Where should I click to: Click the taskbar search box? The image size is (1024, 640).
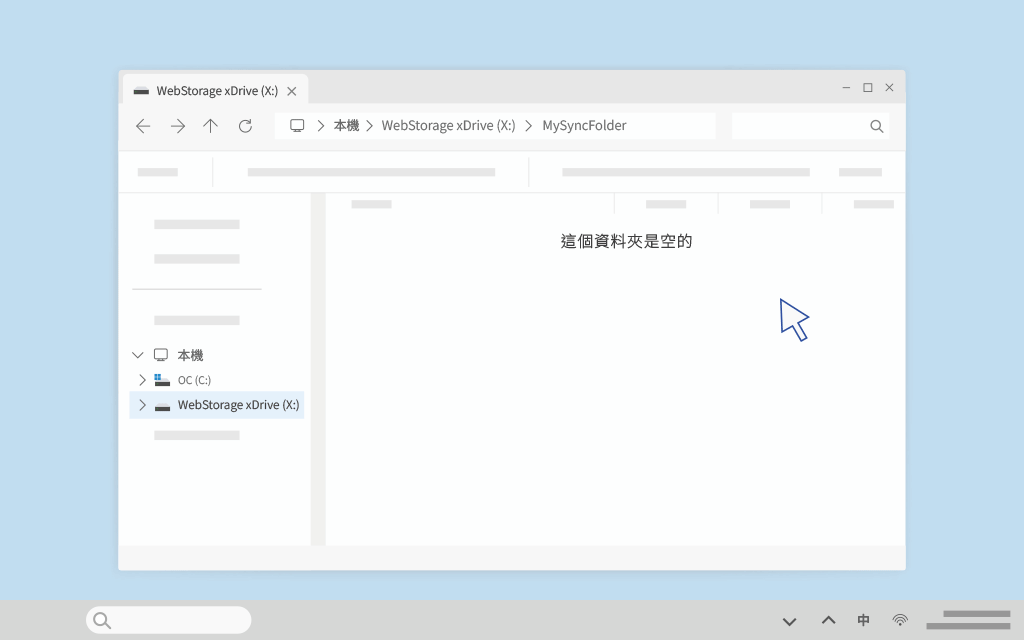tap(168, 620)
